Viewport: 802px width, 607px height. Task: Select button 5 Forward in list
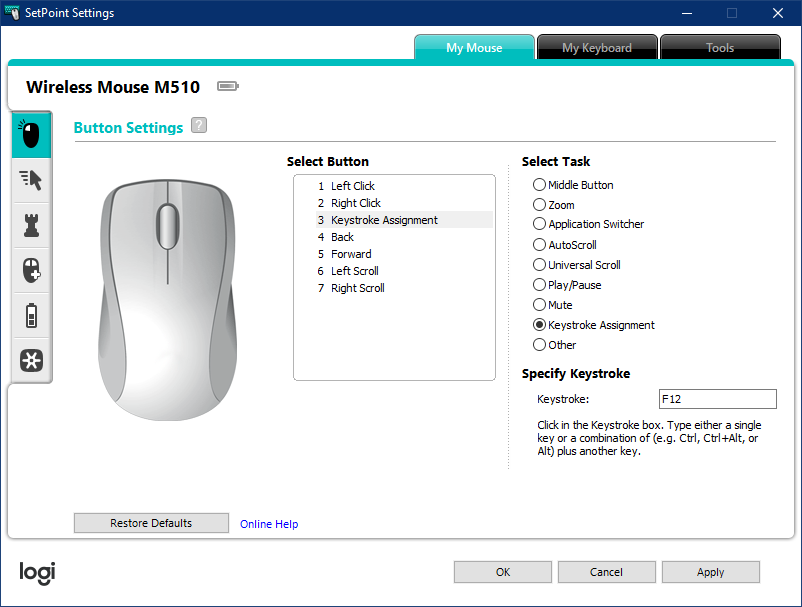(x=404, y=254)
